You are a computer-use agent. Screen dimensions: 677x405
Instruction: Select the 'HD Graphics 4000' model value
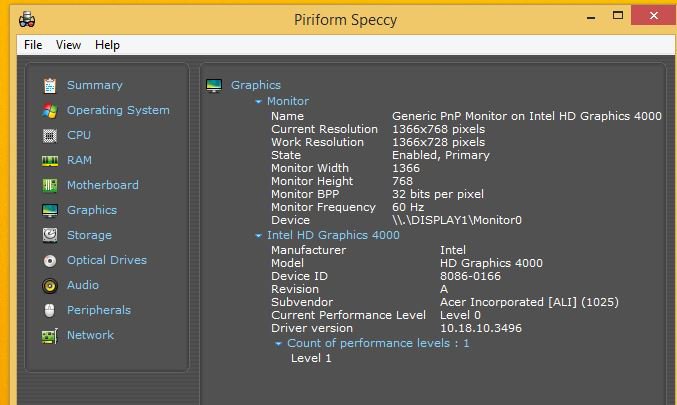491,263
